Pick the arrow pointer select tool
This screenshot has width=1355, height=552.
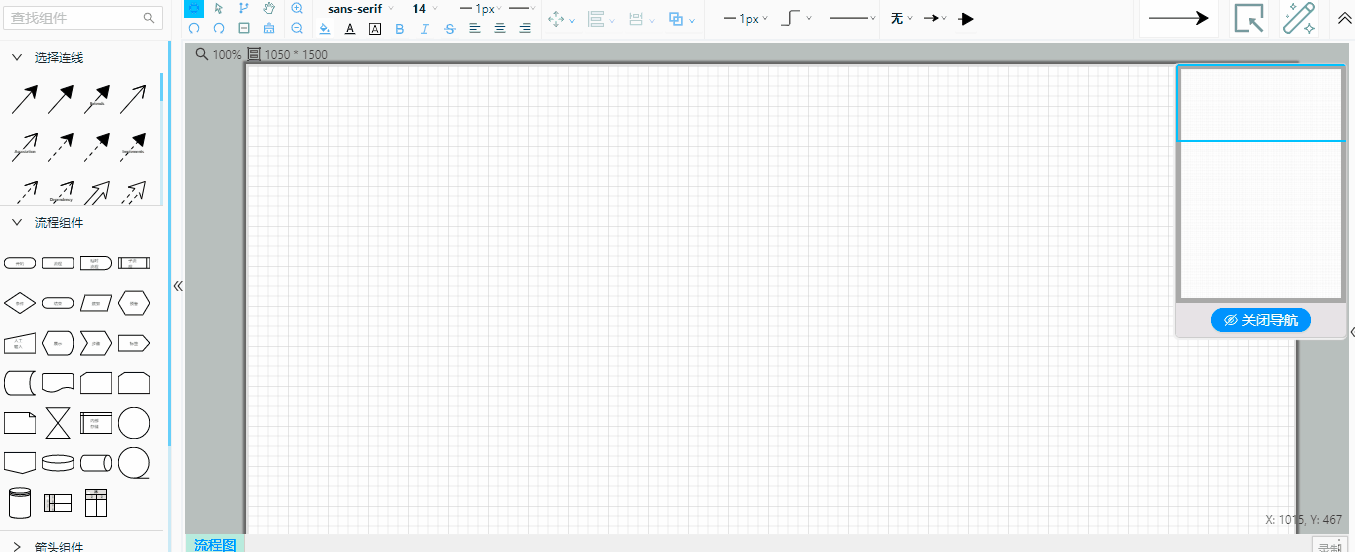(219, 9)
